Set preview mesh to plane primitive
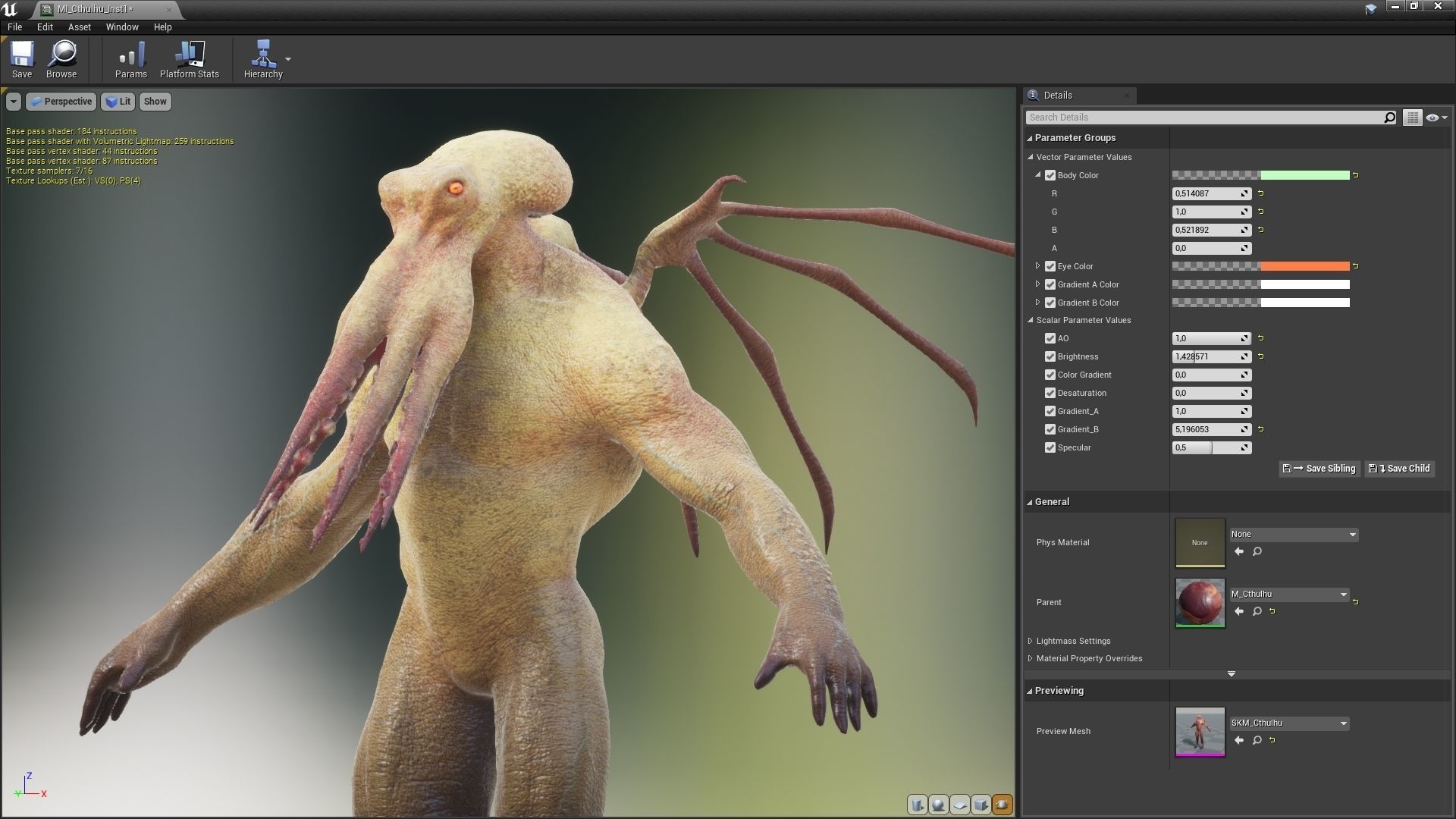The width and height of the screenshot is (1456, 819). (959, 805)
